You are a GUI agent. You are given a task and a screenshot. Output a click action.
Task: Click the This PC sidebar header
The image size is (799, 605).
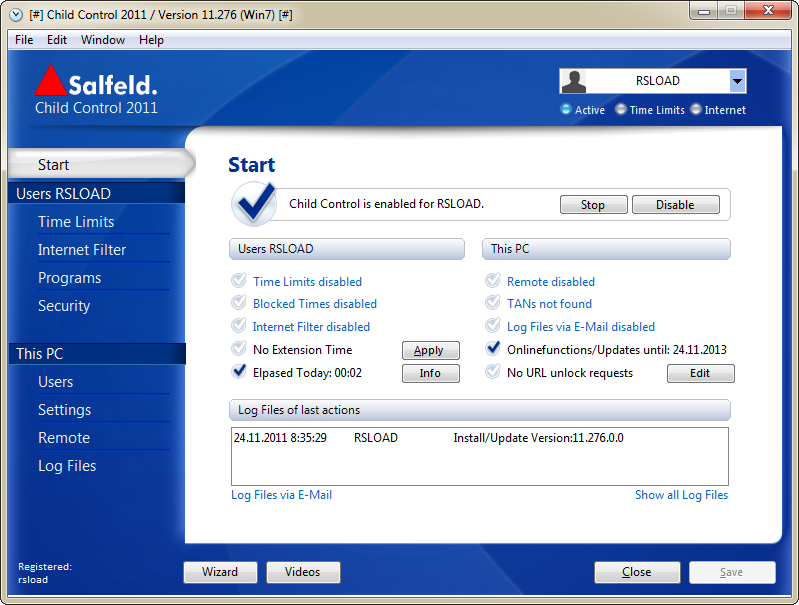tap(97, 354)
